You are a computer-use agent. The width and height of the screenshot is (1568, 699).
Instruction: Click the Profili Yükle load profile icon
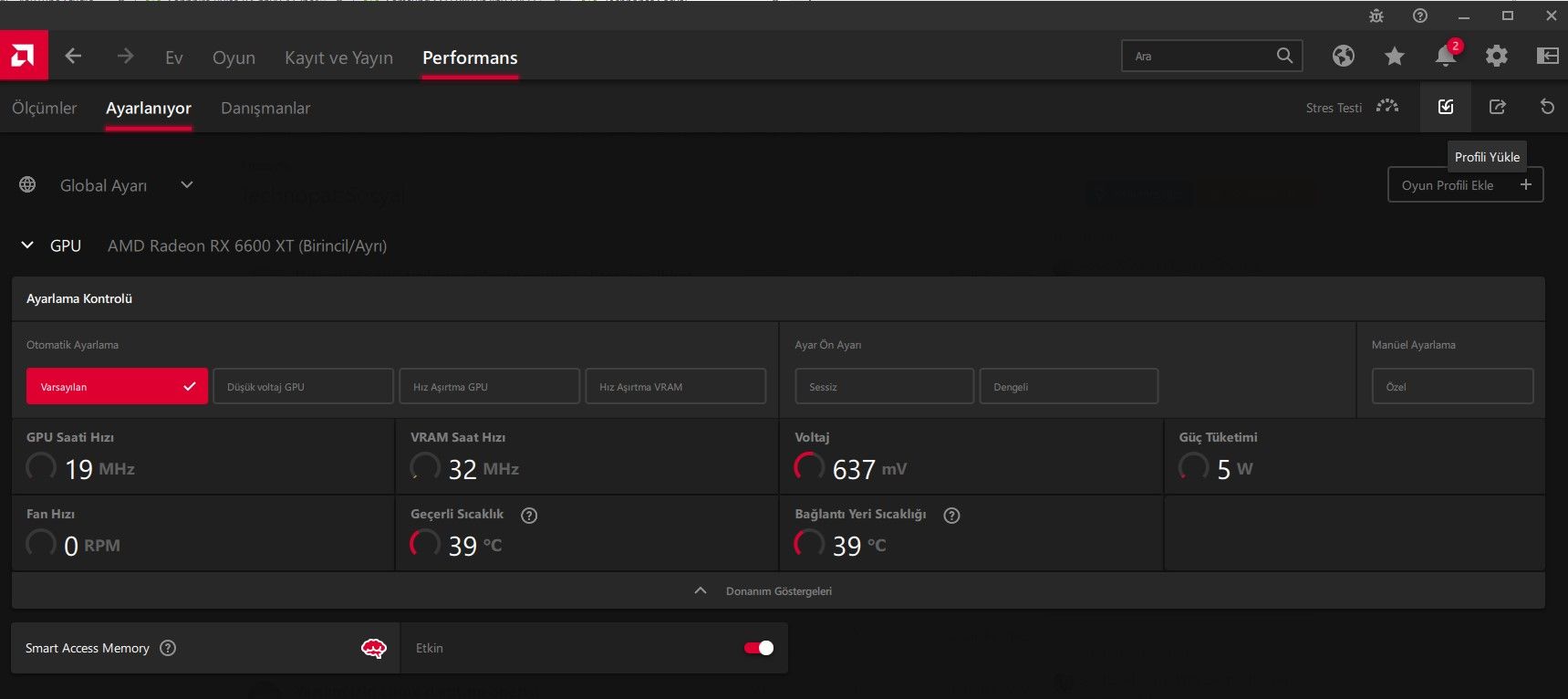click(x=1446, y=107)
